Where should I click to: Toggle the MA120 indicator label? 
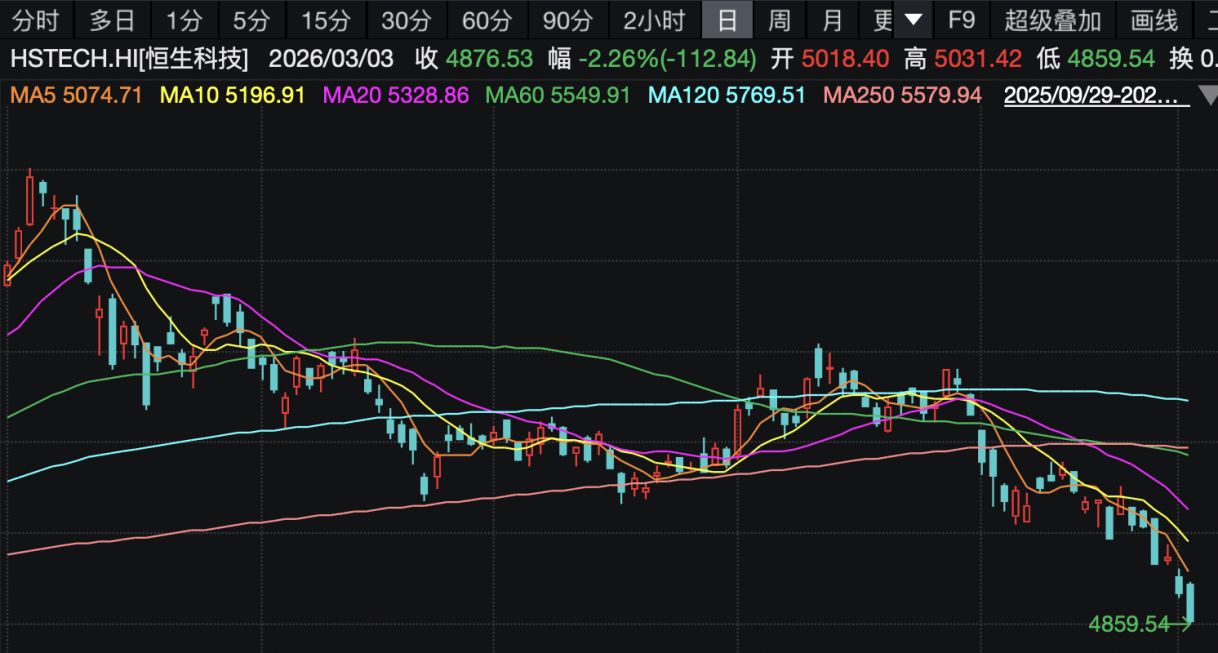727,96
